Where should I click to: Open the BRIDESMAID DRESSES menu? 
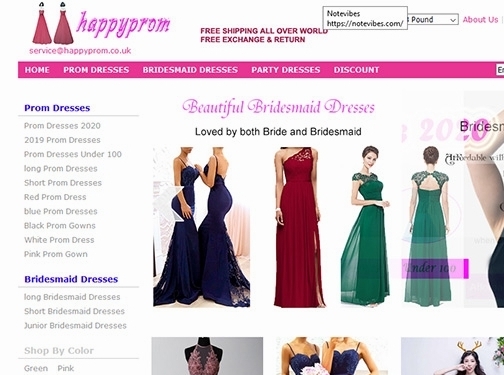click(190, 70)
